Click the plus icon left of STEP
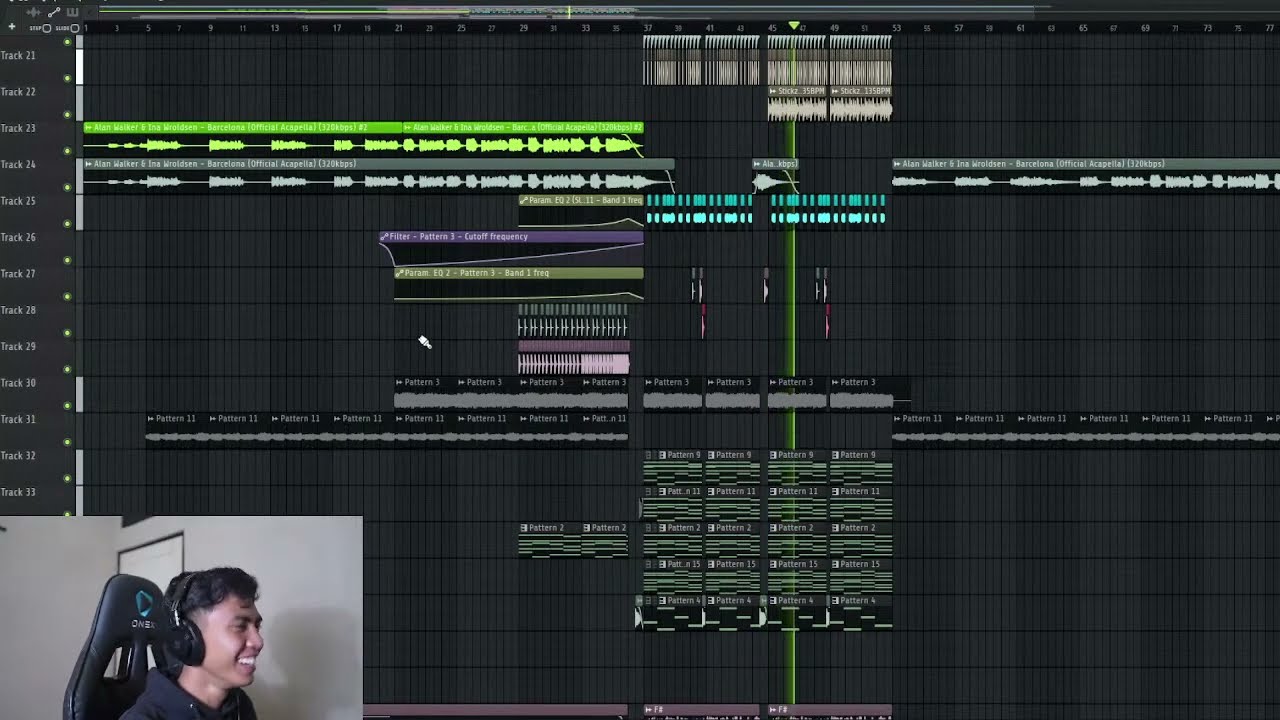This screenshot has height=720, width=1280. pos(12,28)
